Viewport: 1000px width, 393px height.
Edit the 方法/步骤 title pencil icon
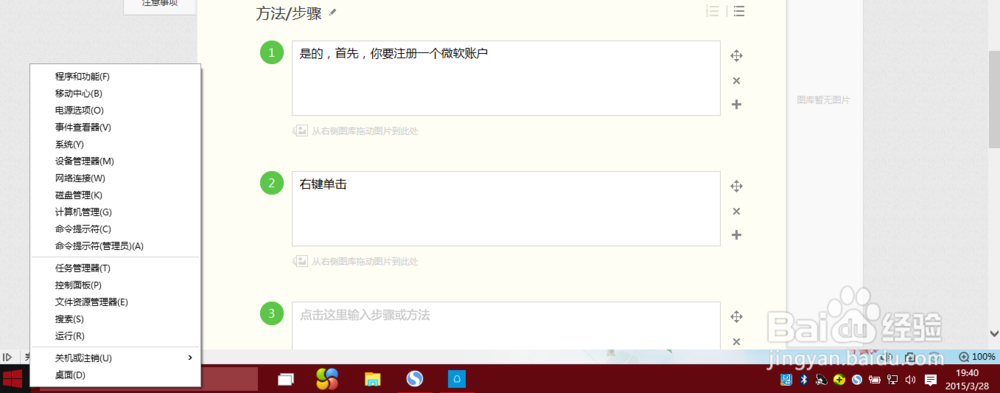pos(332,12)
